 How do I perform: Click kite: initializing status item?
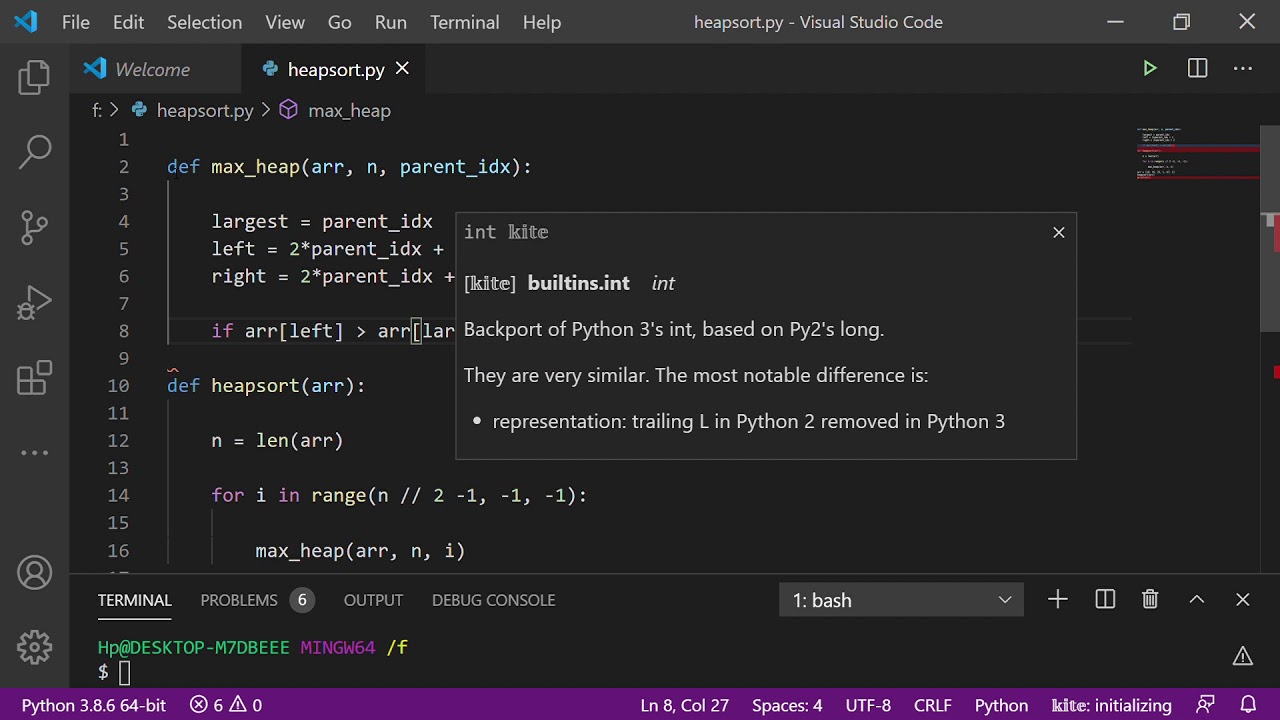pos(1111,705)
